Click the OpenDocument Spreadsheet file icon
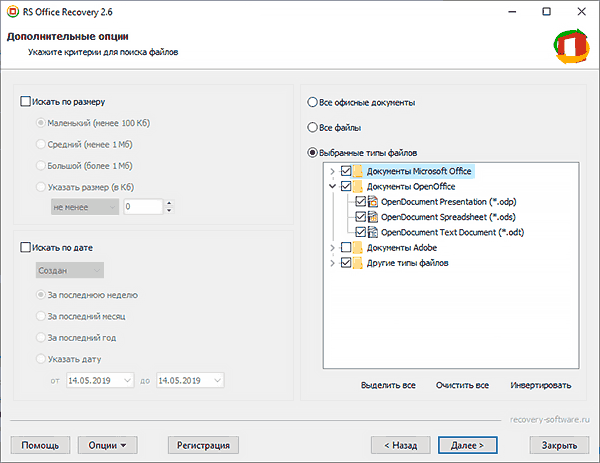This screenshot has height=463, width=600. click(x=373, y=217)
